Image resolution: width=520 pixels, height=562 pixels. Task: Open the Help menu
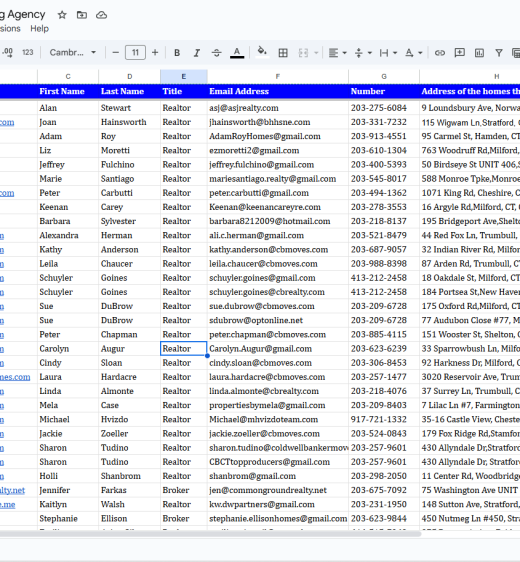coord(39,29)
